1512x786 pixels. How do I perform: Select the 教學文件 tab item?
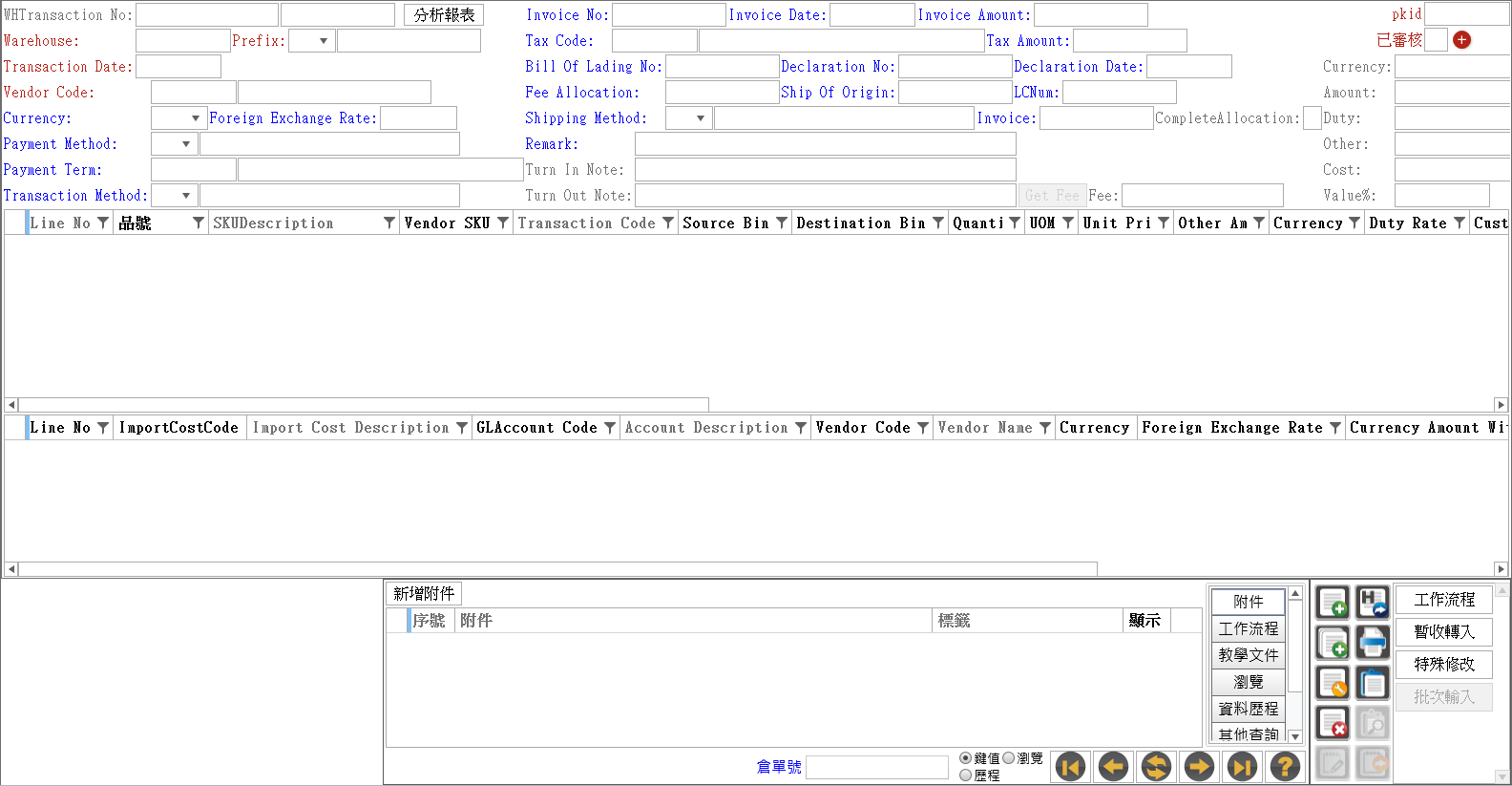click(1248, 655)
